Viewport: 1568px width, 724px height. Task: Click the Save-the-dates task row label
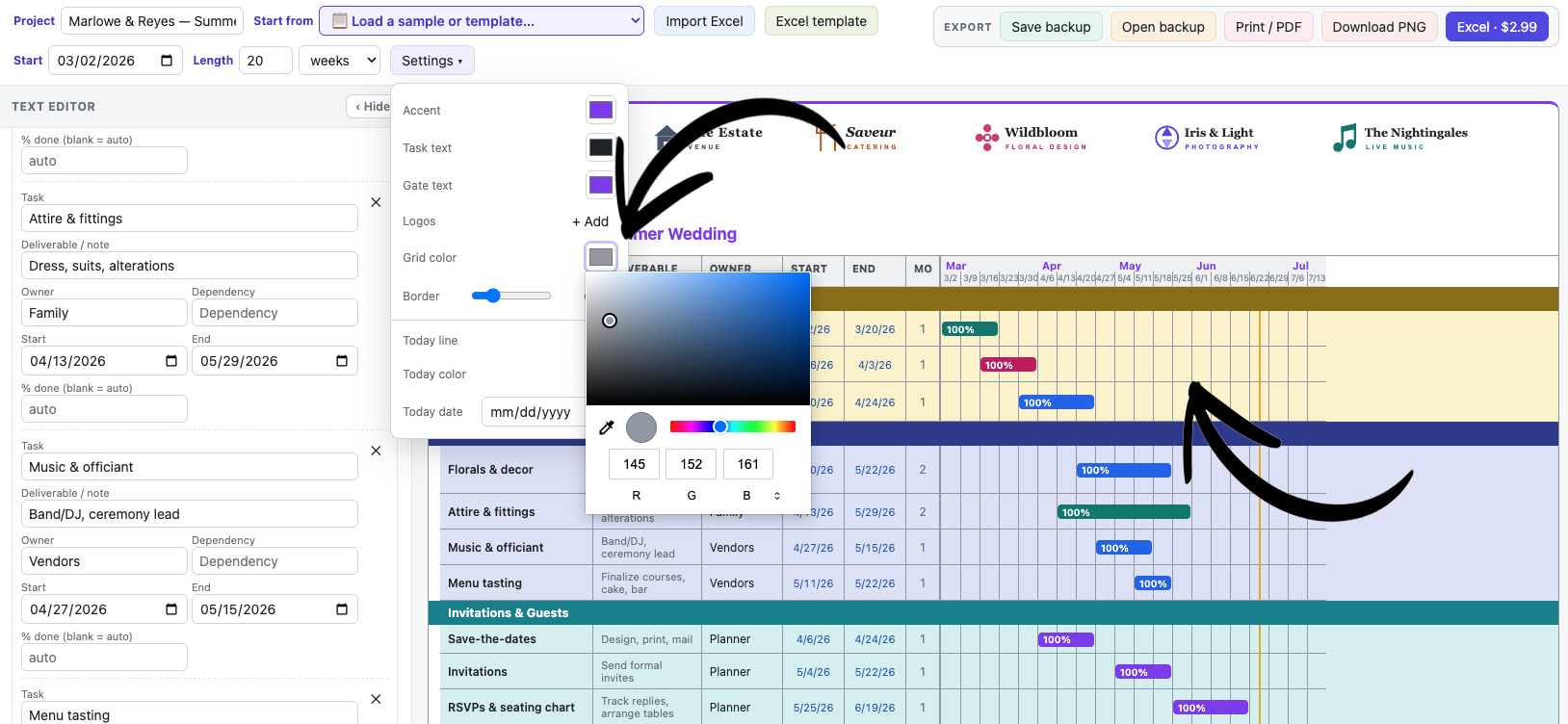(x=492, y=639)
